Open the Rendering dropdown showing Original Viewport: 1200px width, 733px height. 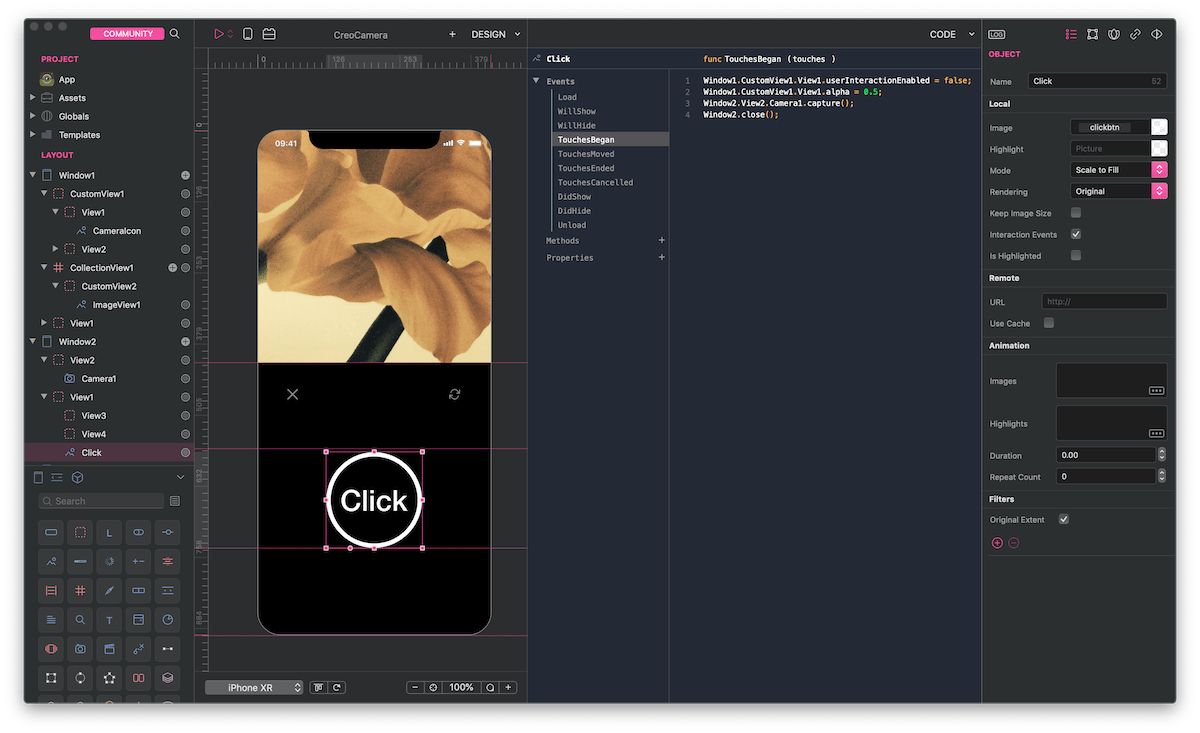point(1119,191)
